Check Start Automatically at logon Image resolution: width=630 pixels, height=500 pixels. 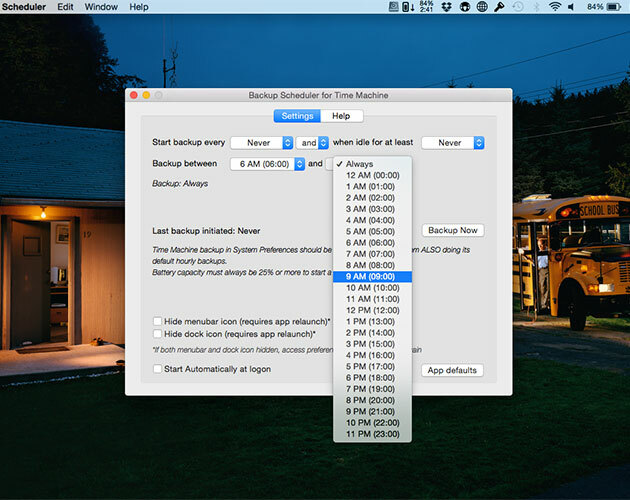click(x=157, y=369)
